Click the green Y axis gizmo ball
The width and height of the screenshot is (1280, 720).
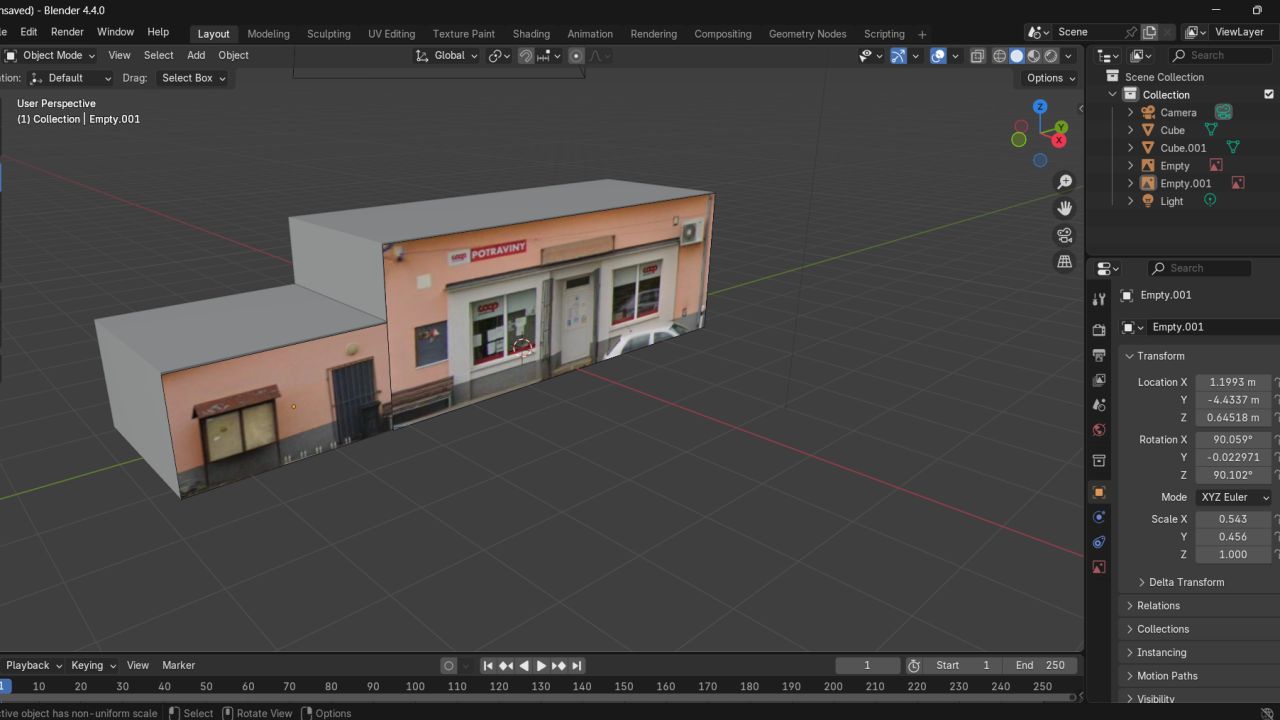pyautogui.click(x=1061, y=127)
